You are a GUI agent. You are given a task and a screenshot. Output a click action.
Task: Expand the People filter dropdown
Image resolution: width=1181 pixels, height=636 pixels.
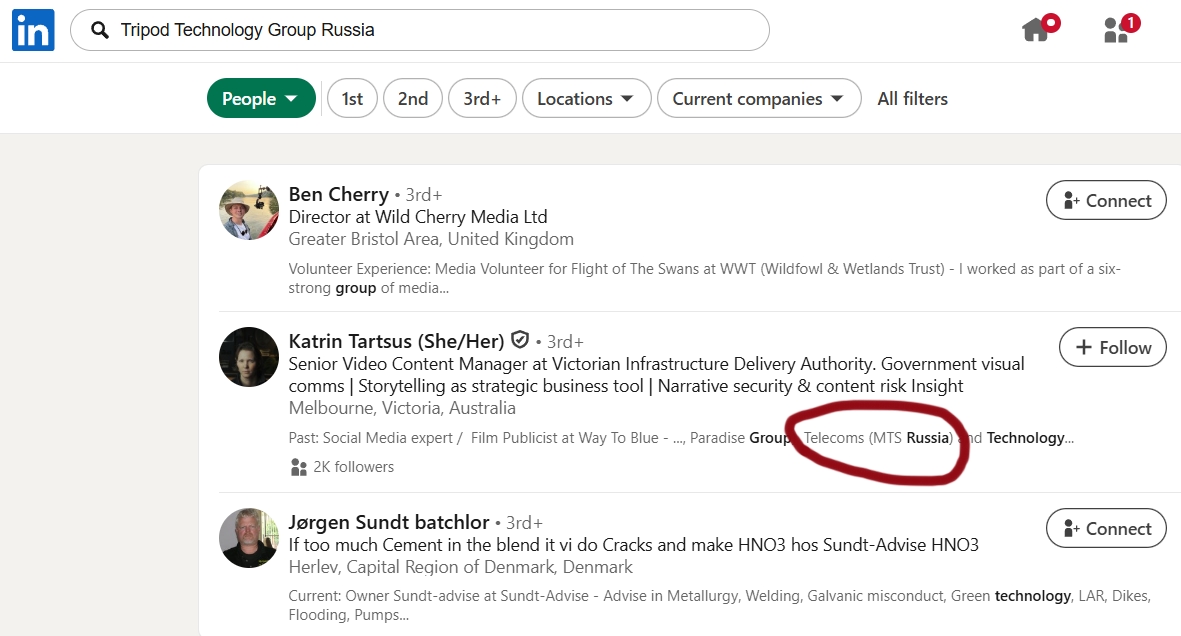[x=261, y=99]
